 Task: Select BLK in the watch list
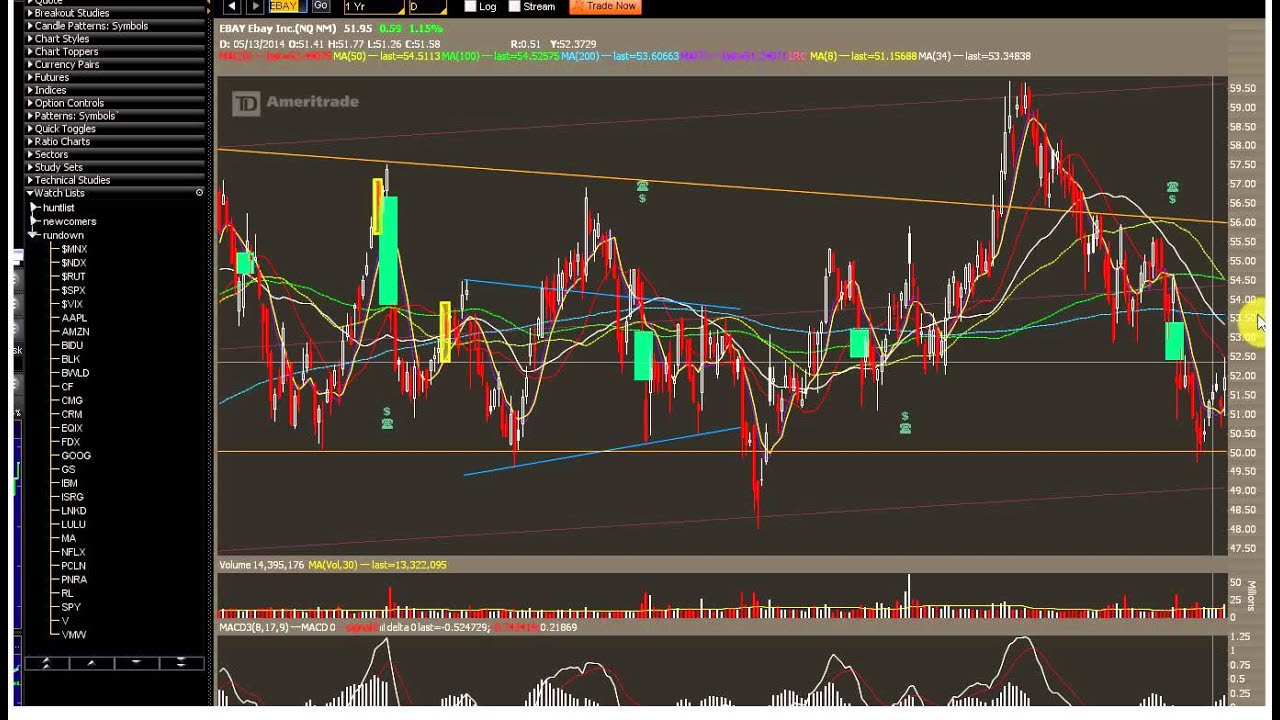point(70,359)
